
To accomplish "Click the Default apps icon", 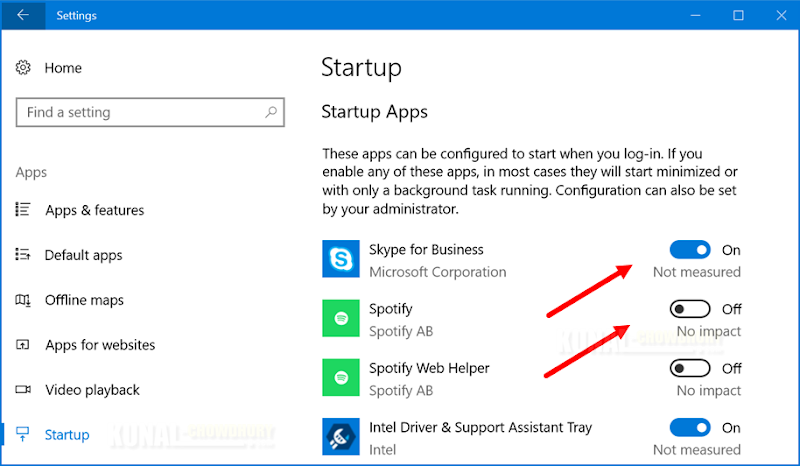I will tap(23, 254).
